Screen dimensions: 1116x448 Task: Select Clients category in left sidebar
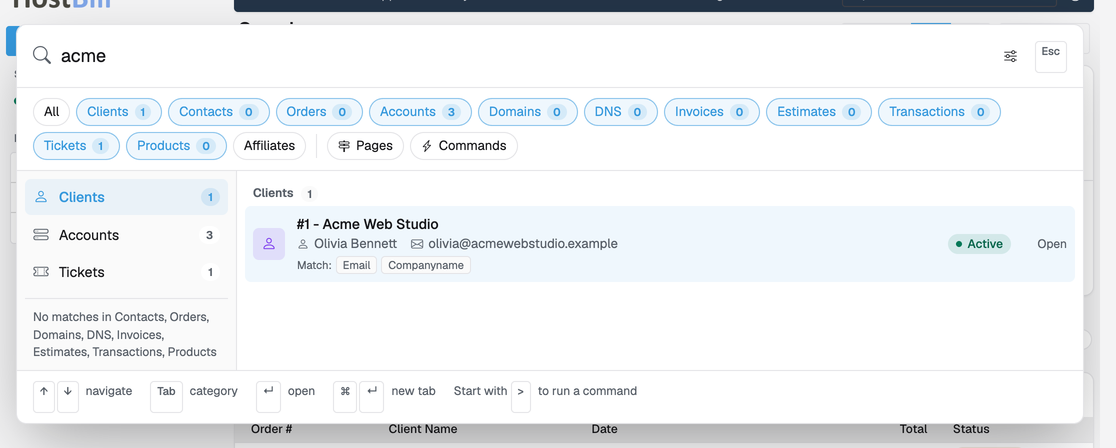click(127, 197)
